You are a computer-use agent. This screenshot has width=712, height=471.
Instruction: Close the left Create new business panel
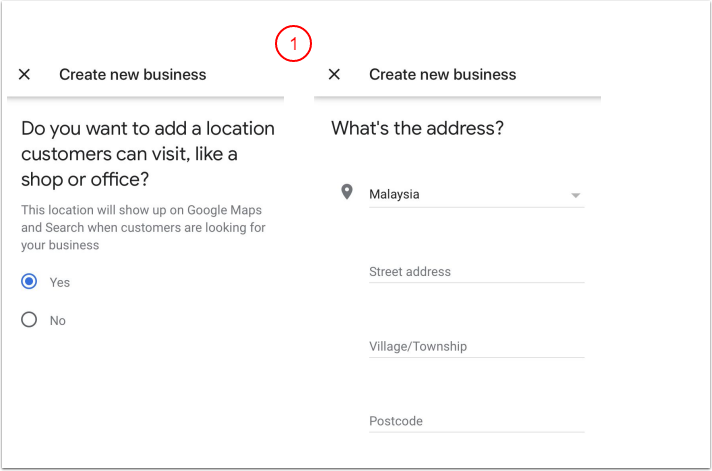(25, 74)
